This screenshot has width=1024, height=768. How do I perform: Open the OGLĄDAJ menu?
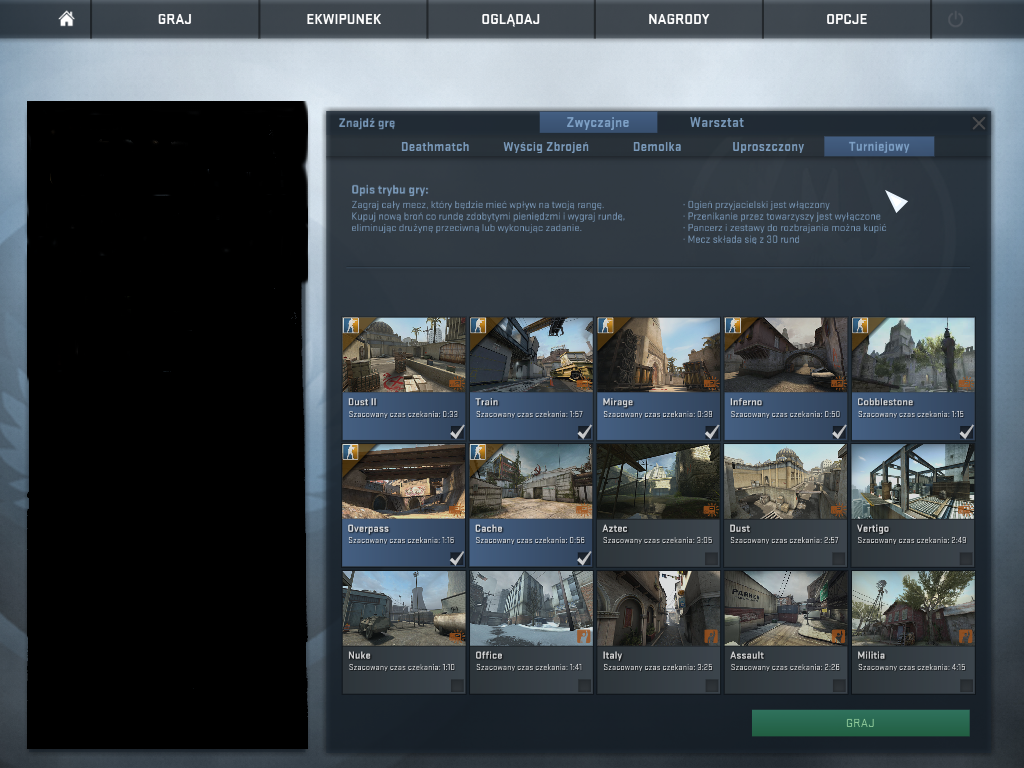click(x=511, y=19)
